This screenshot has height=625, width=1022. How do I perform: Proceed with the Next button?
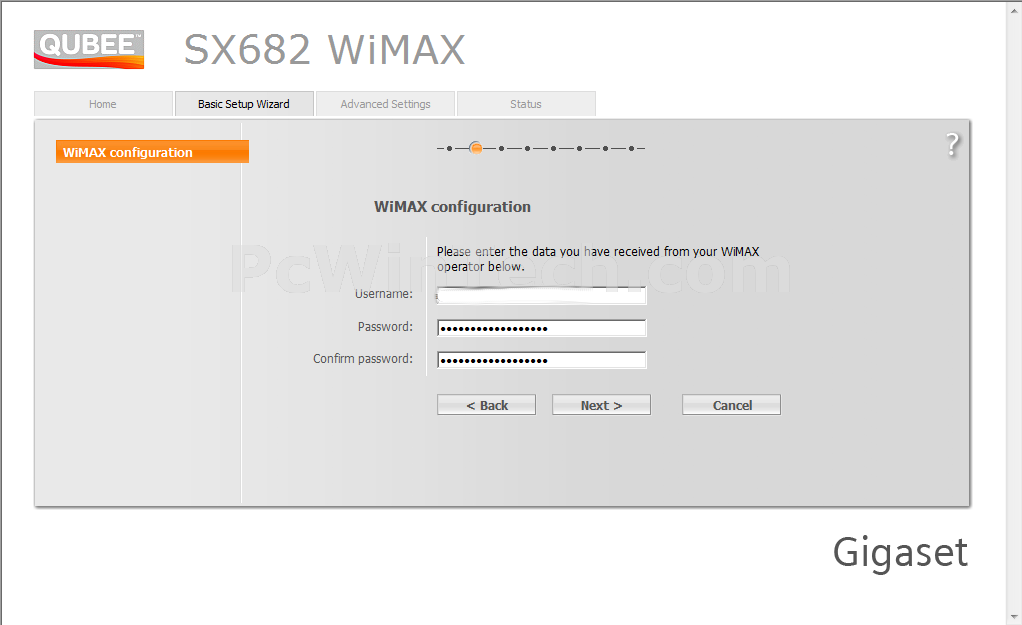601,405
